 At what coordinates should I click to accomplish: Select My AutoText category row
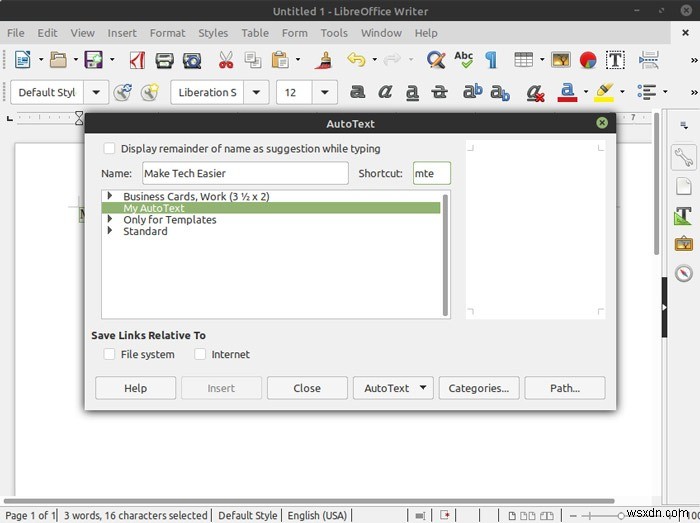tap(271, 208)
